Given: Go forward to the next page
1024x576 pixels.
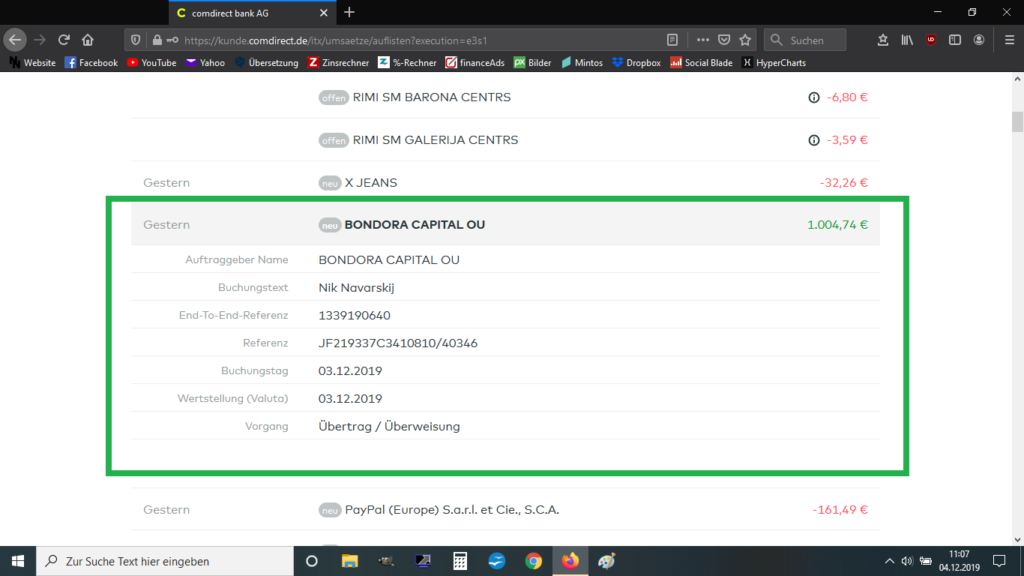Looking at the screenshot, I should tap(40, 40).
